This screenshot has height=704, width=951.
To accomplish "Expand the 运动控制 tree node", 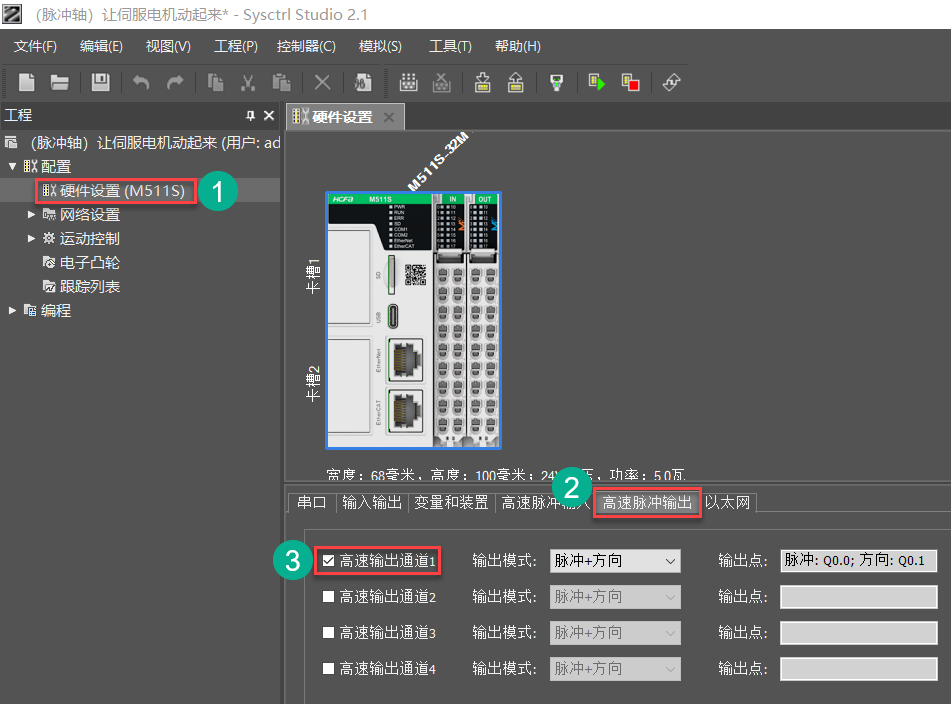I will coord(32,238).
